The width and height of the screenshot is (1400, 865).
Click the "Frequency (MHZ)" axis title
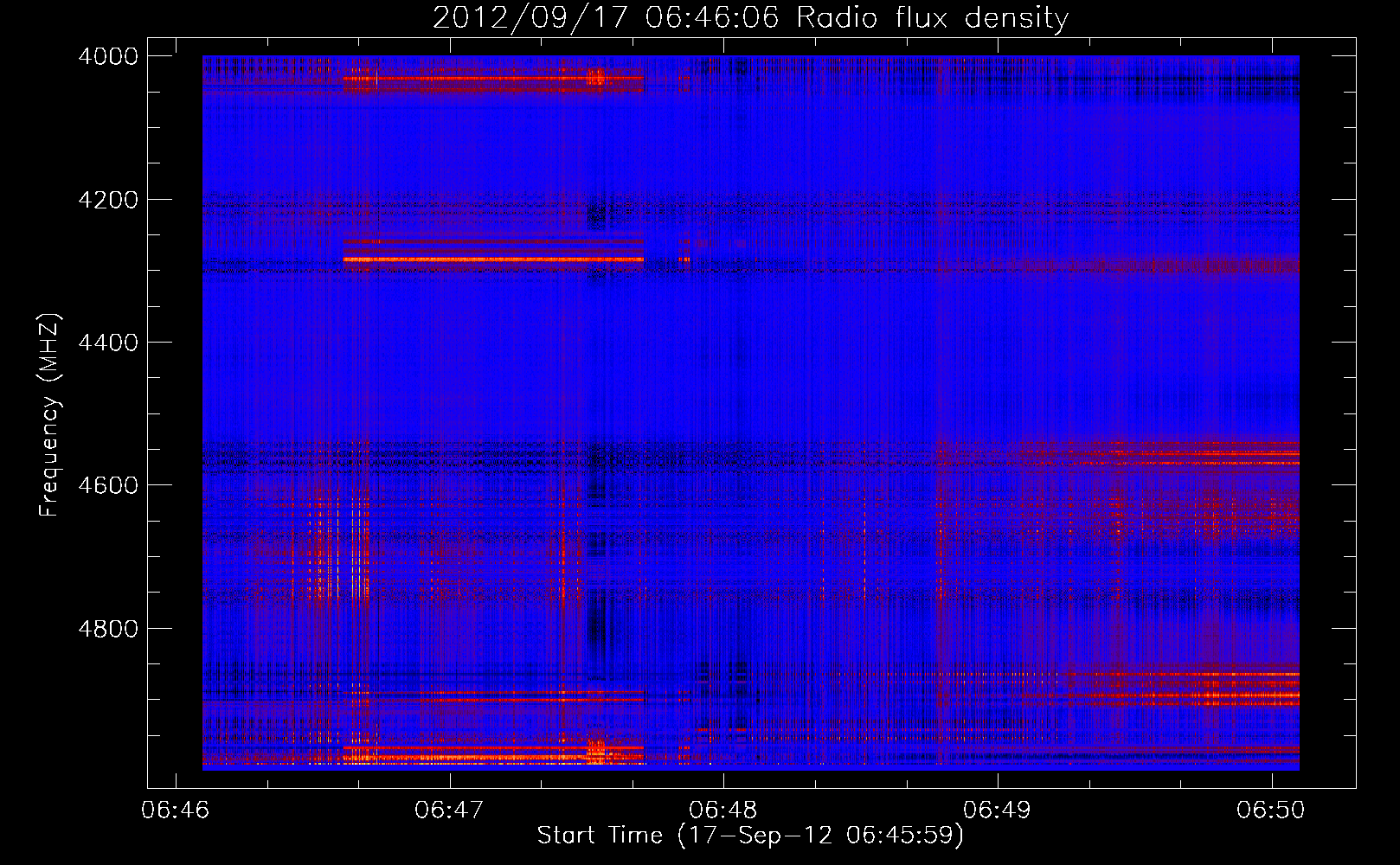50,415
